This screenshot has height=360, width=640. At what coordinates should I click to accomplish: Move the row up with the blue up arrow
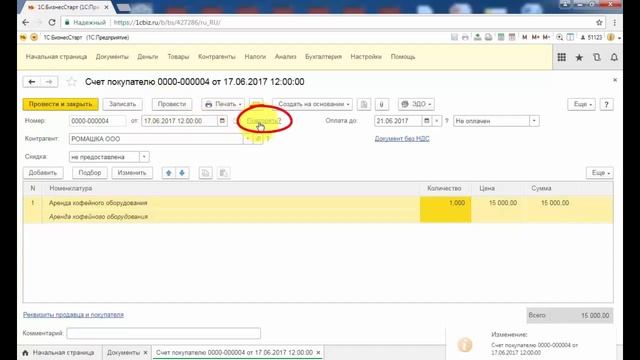[169, 173]
